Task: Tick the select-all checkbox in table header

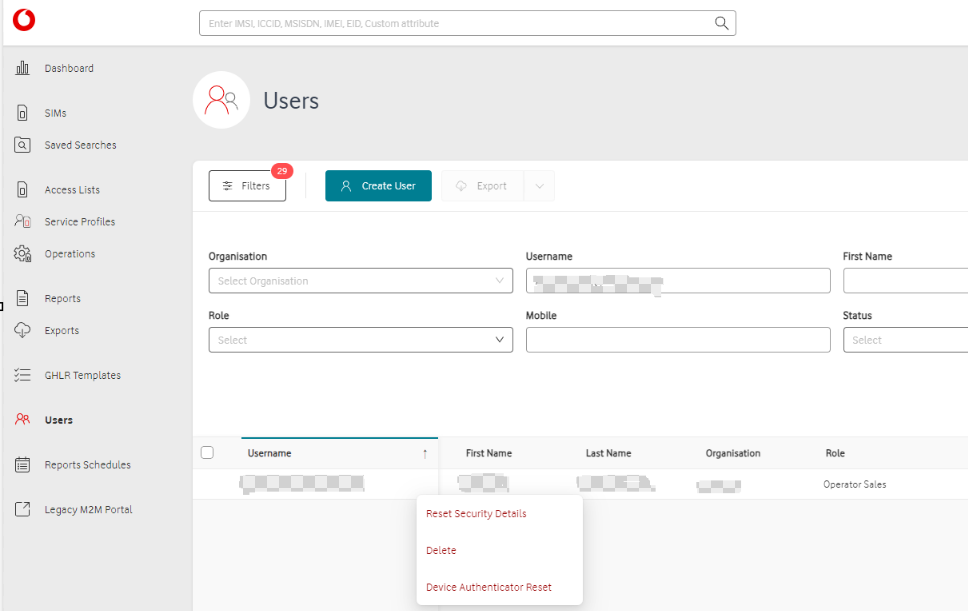Action: click(207, 452)
